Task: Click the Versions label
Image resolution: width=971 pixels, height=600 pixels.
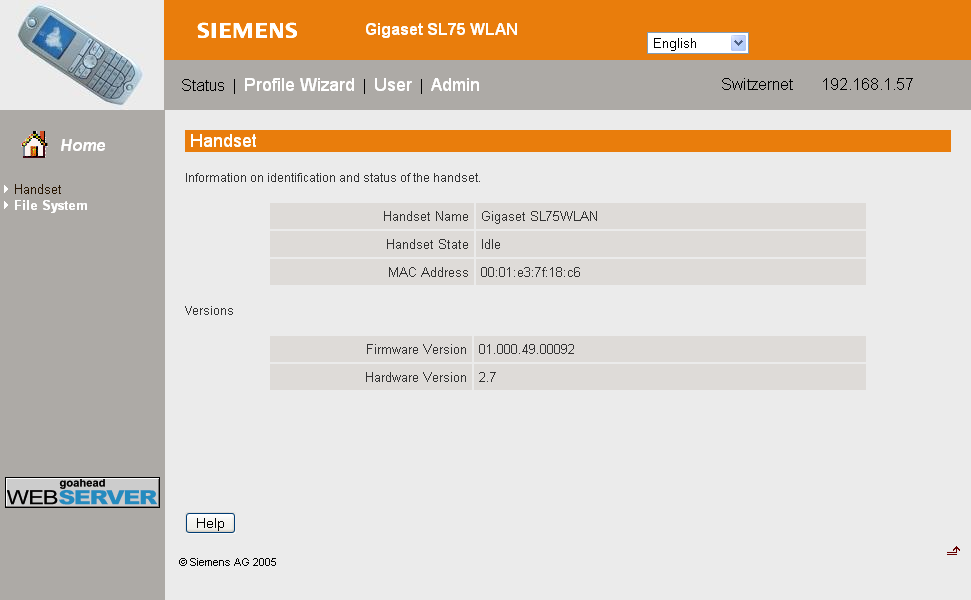Action: tap(209, 311)
